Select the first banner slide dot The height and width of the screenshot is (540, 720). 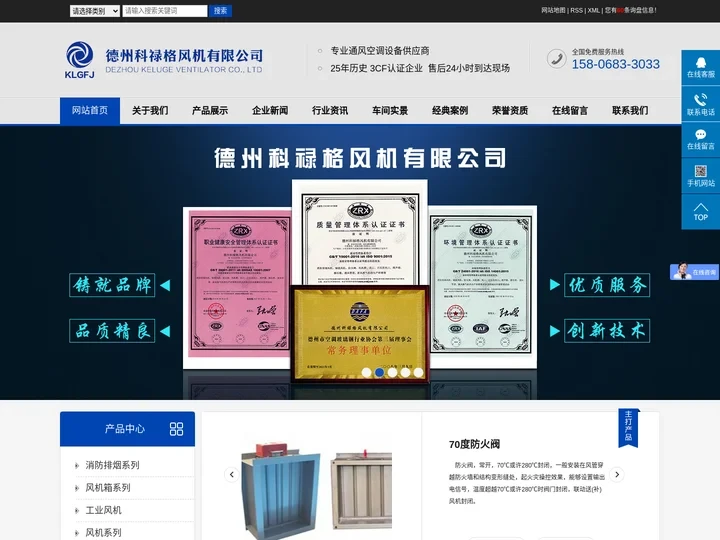coord(366,372)
